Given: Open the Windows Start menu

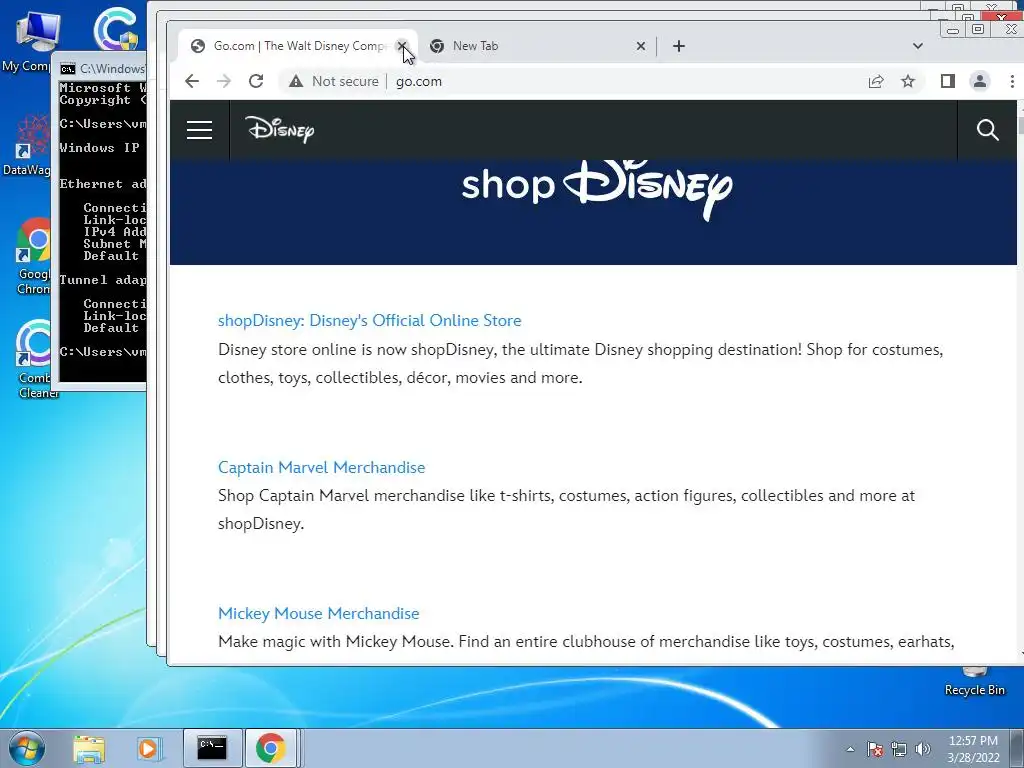Looking at the screenshot, I should pos(27,748).
